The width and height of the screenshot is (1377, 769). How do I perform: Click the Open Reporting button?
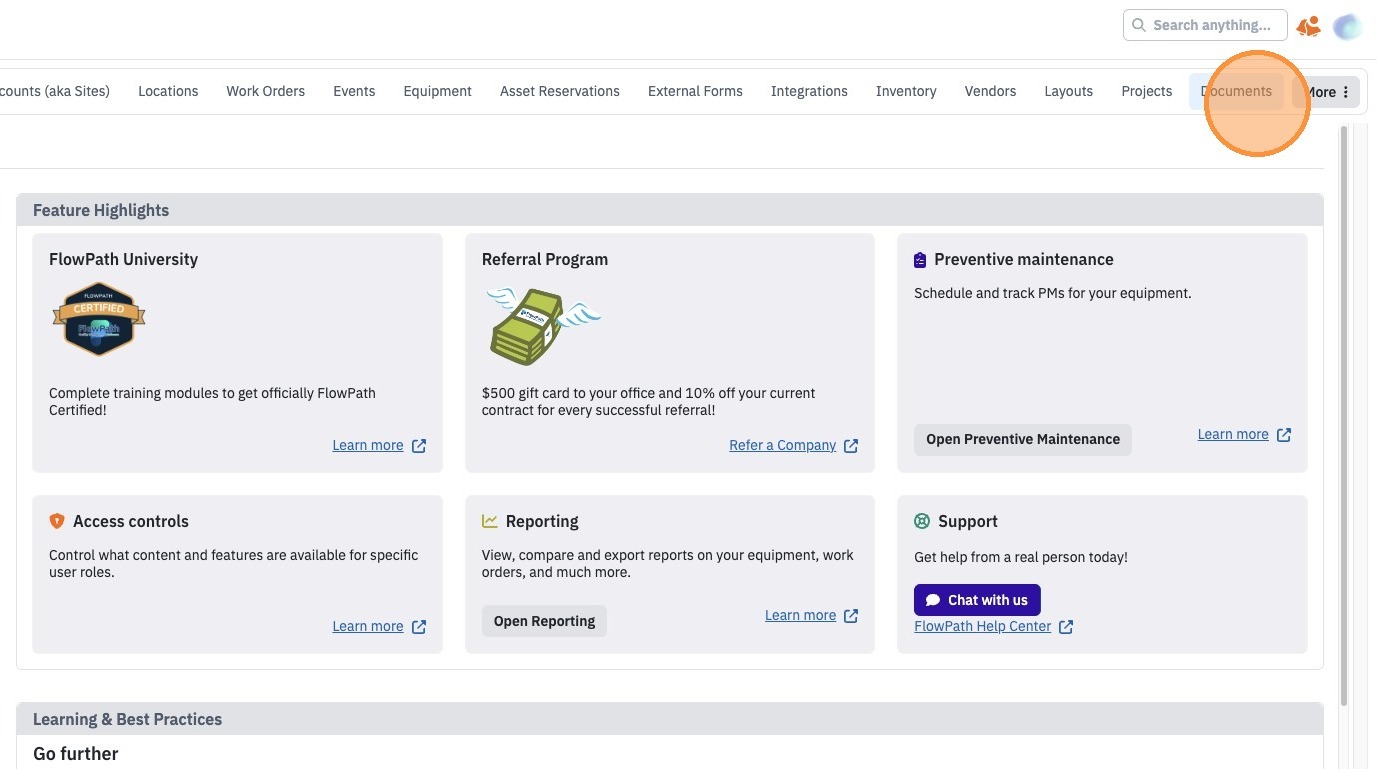point(544,621)
